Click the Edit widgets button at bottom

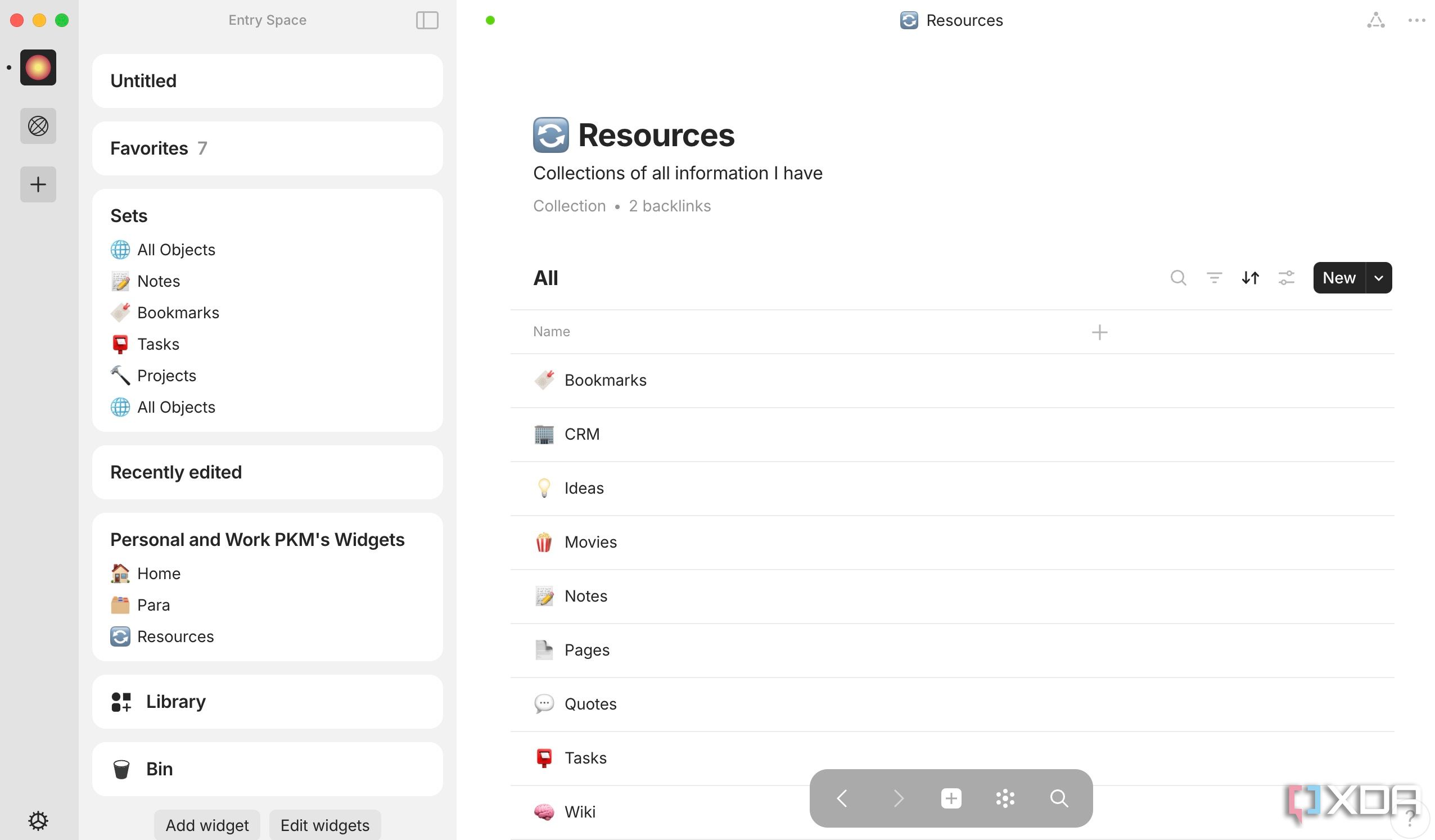[x=324, y=825]
